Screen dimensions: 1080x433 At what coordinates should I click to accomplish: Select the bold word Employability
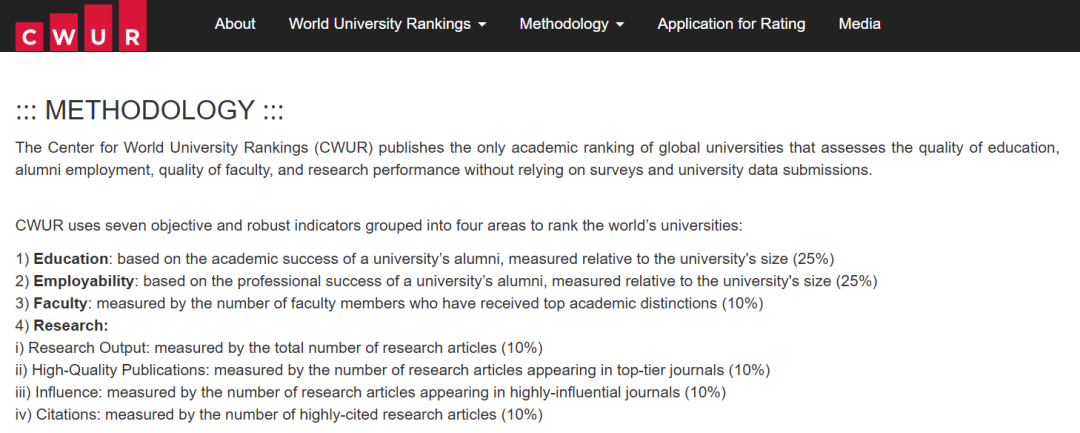[x=83, y=281]
